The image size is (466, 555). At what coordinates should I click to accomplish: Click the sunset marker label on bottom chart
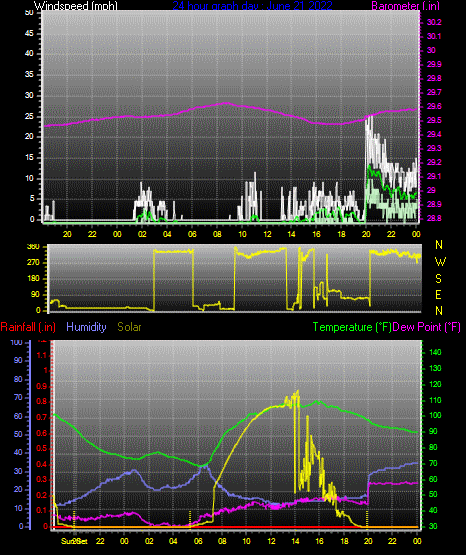click(x=74, y=541)
